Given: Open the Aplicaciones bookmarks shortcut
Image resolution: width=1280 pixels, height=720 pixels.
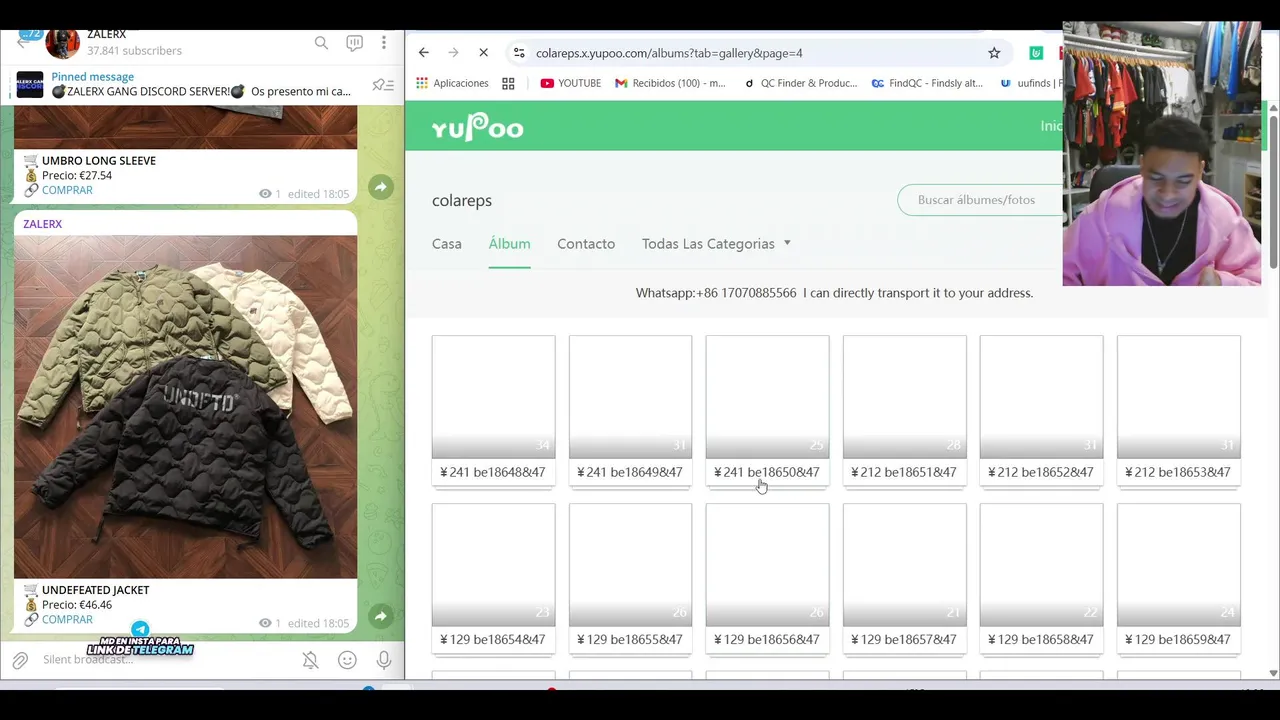Looking at the screenshot, I should point(452,83).
